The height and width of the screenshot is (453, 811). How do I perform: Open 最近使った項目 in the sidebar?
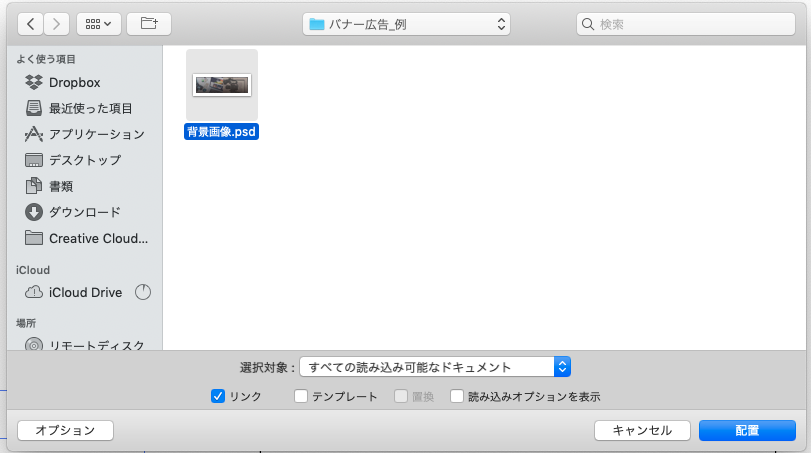pyautogui.click(x=90, y=108)
